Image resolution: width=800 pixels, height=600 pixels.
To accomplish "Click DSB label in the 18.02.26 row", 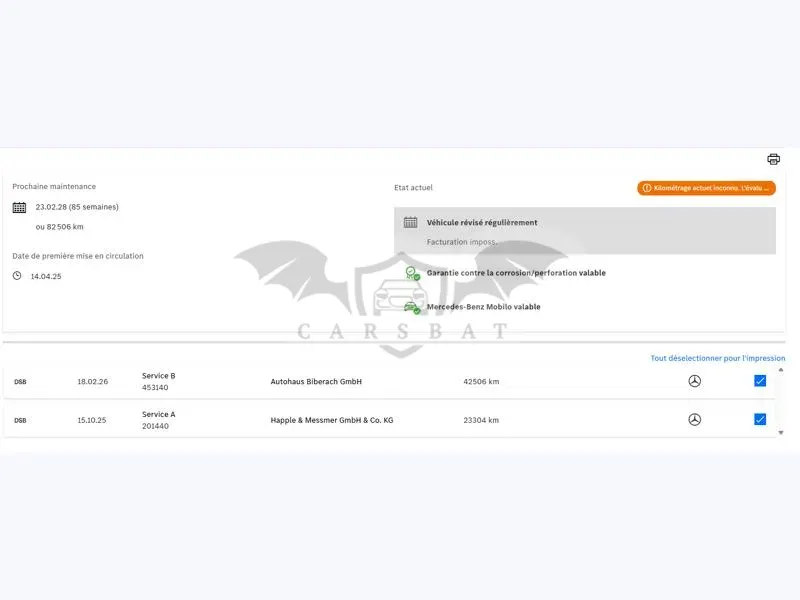I will tap(20, 382).
